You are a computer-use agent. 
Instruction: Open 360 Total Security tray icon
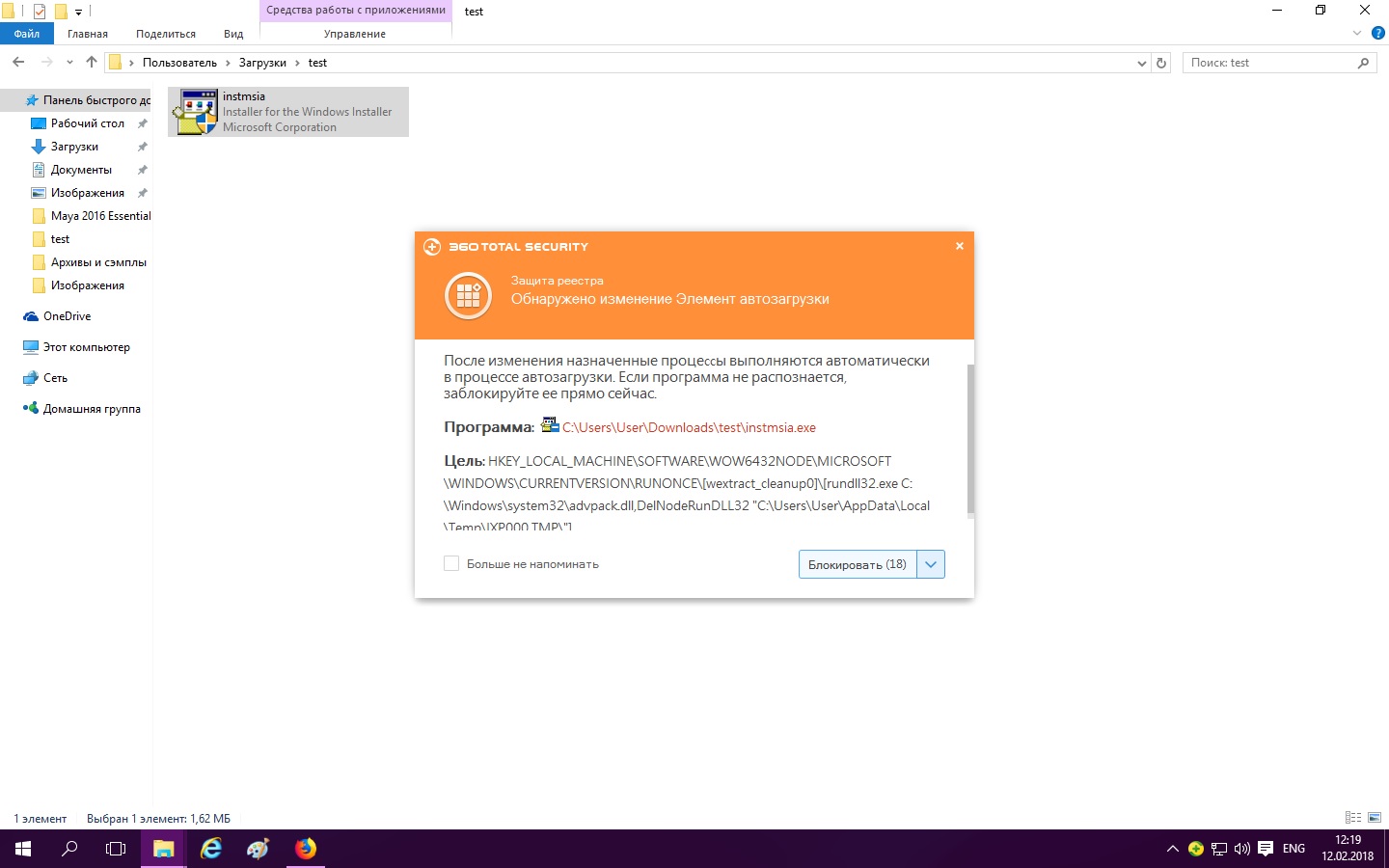(1196, 849)
